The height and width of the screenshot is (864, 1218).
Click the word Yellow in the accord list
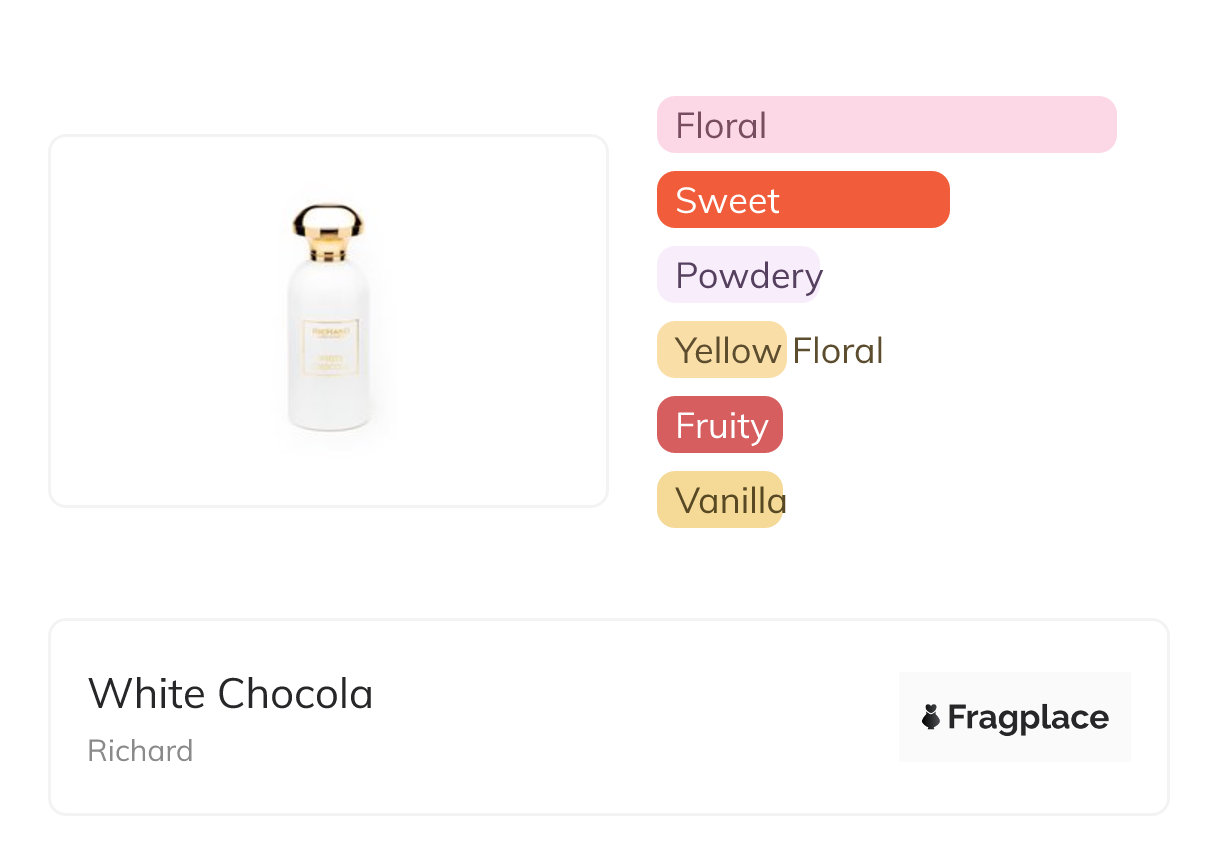[728, 351]
